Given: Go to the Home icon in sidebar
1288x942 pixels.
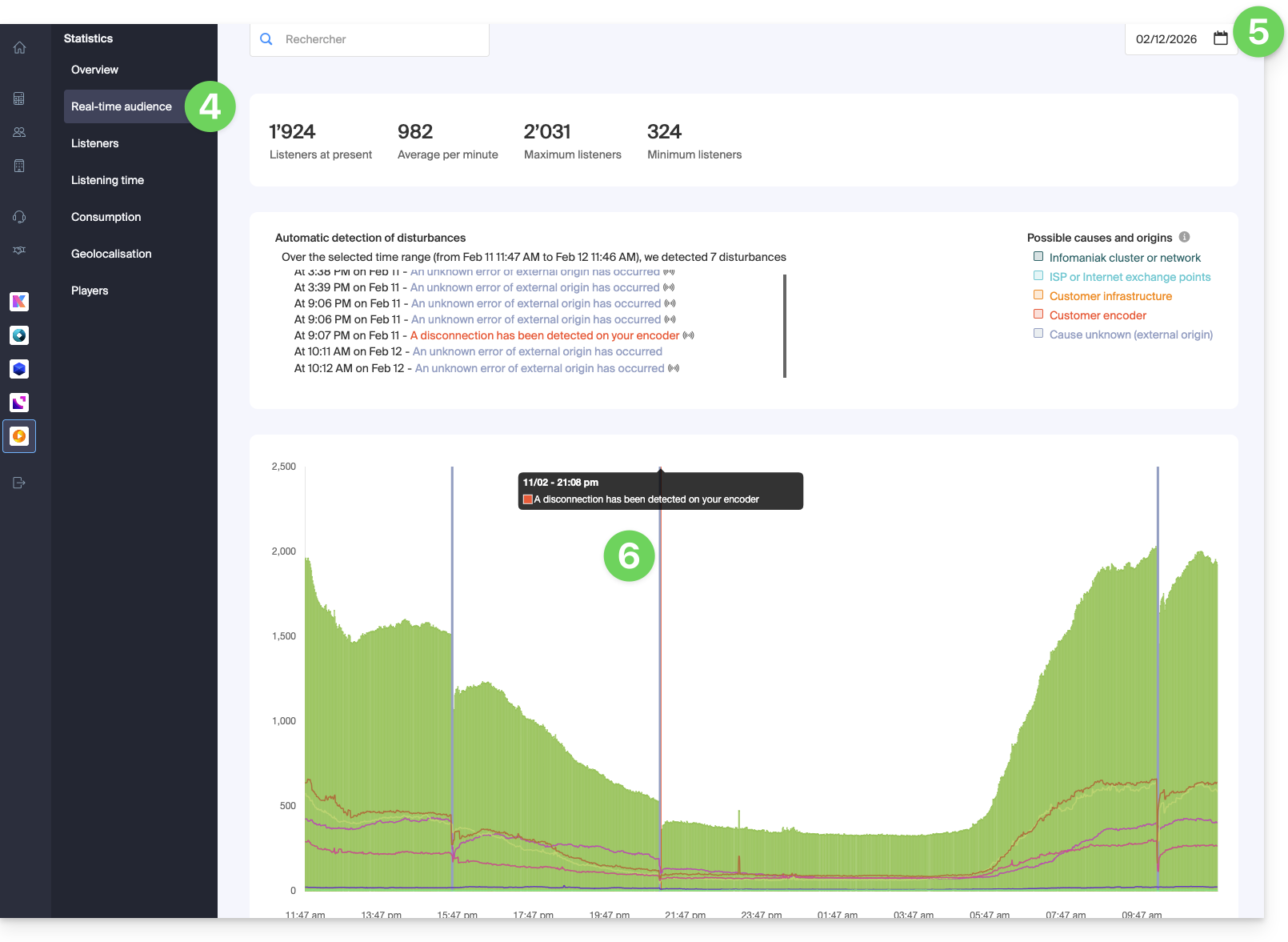Looking at the screenshot, I should click(19, 48).
